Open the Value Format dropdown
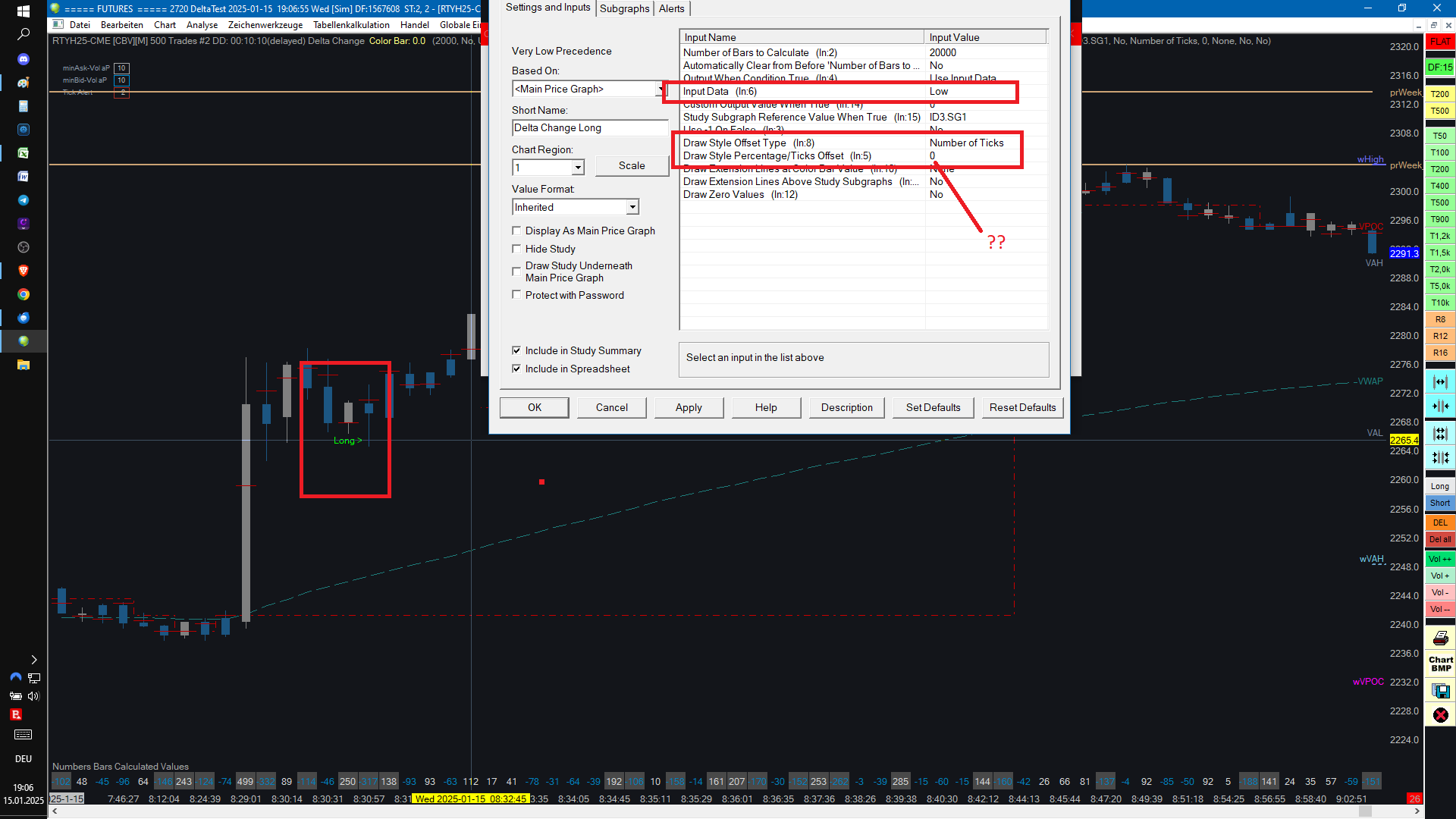The height and width of the screenshot is (819, 1456). tap(632, 207)
